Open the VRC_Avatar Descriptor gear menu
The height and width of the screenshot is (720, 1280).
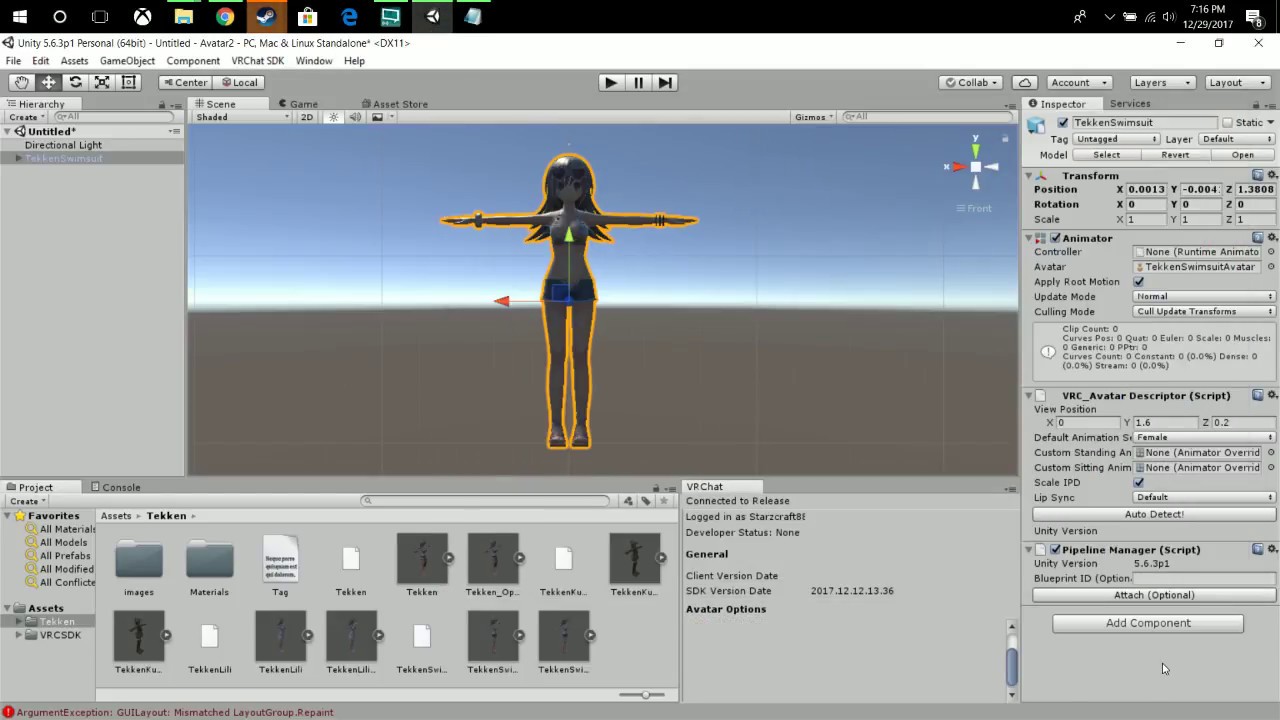[1272, 395]
